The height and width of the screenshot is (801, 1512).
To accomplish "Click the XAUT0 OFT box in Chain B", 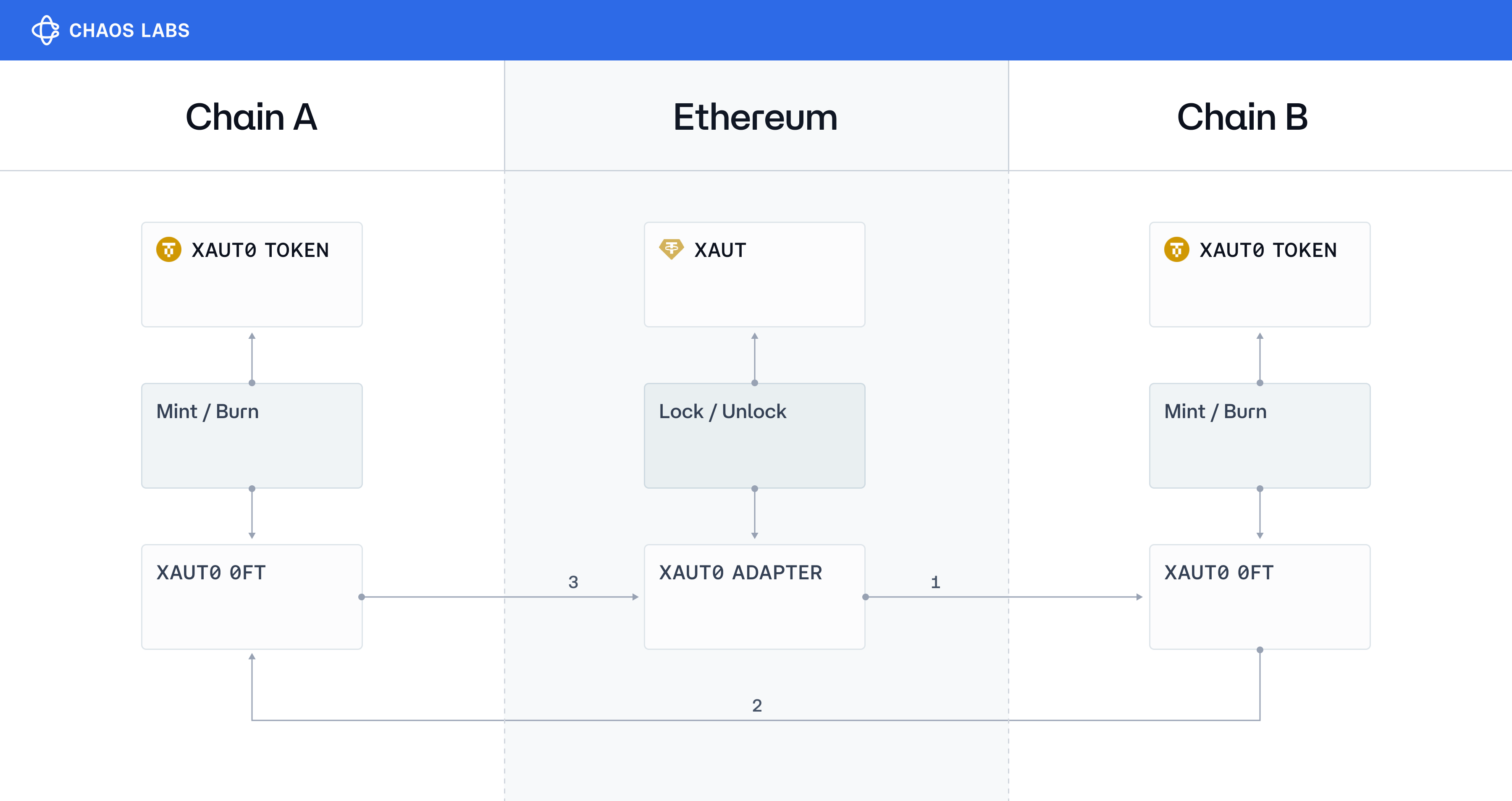I will point(1260,597).
